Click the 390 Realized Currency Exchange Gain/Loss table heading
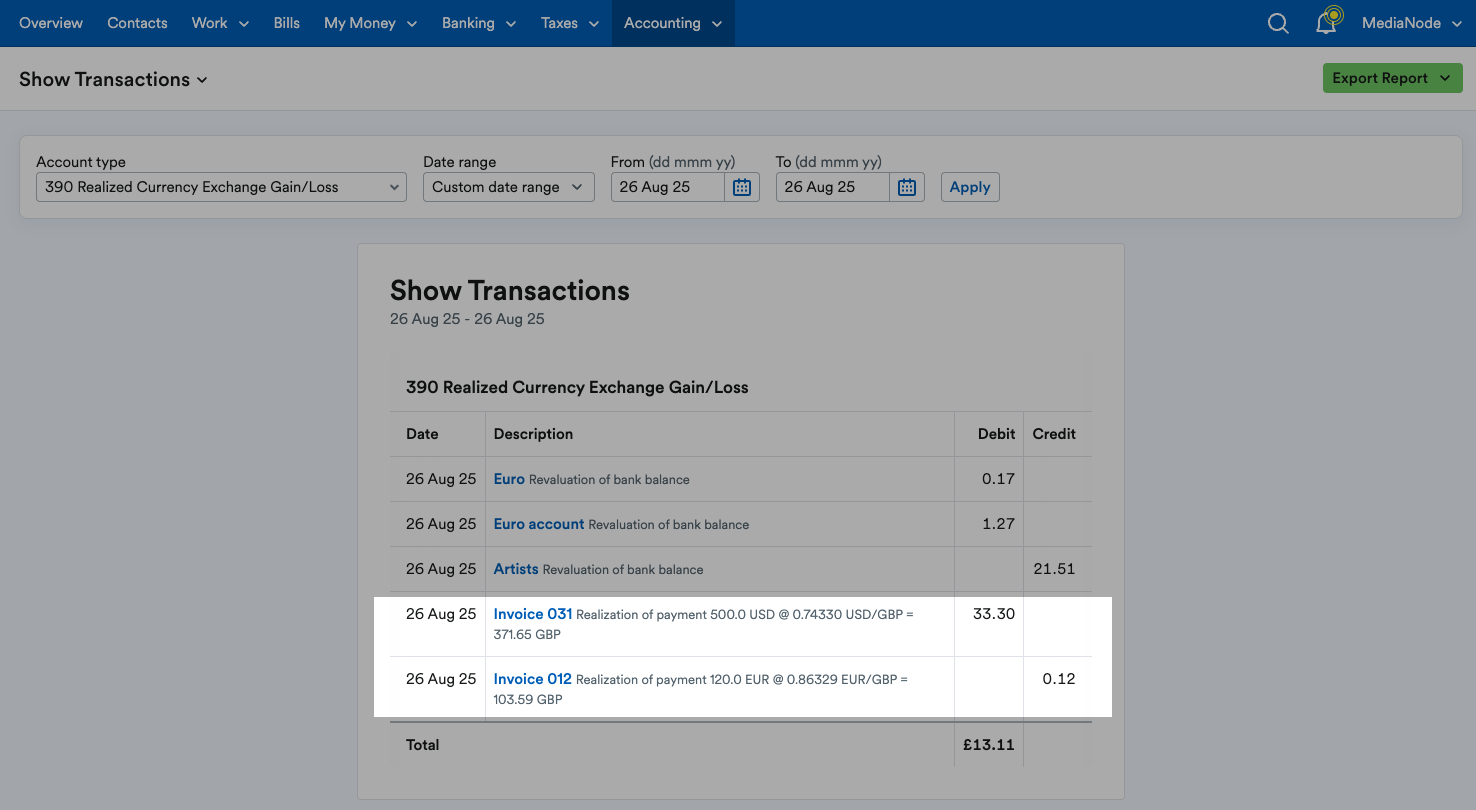1476x810 pixels. click(x=577, y=387)
